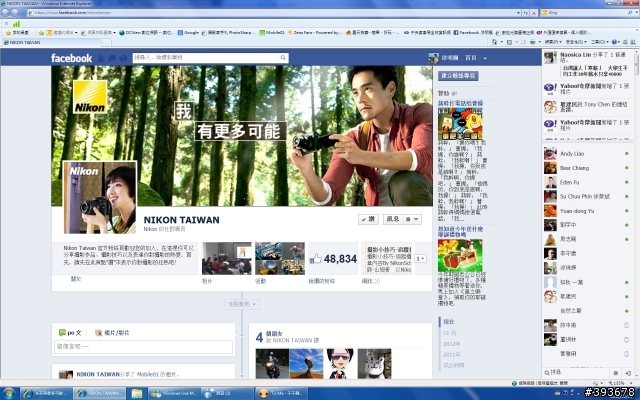Open the Google bookmark in favorites bar
The width and height of the screenshot is (640, 400).
(189, 33)
